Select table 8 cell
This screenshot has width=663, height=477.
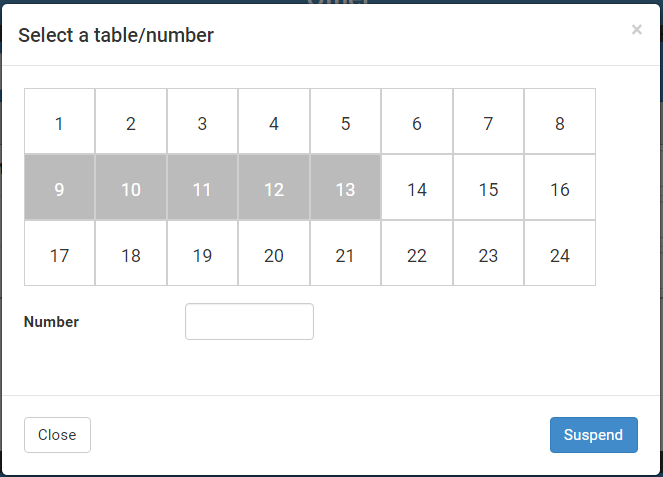click(x=560, y=124)
